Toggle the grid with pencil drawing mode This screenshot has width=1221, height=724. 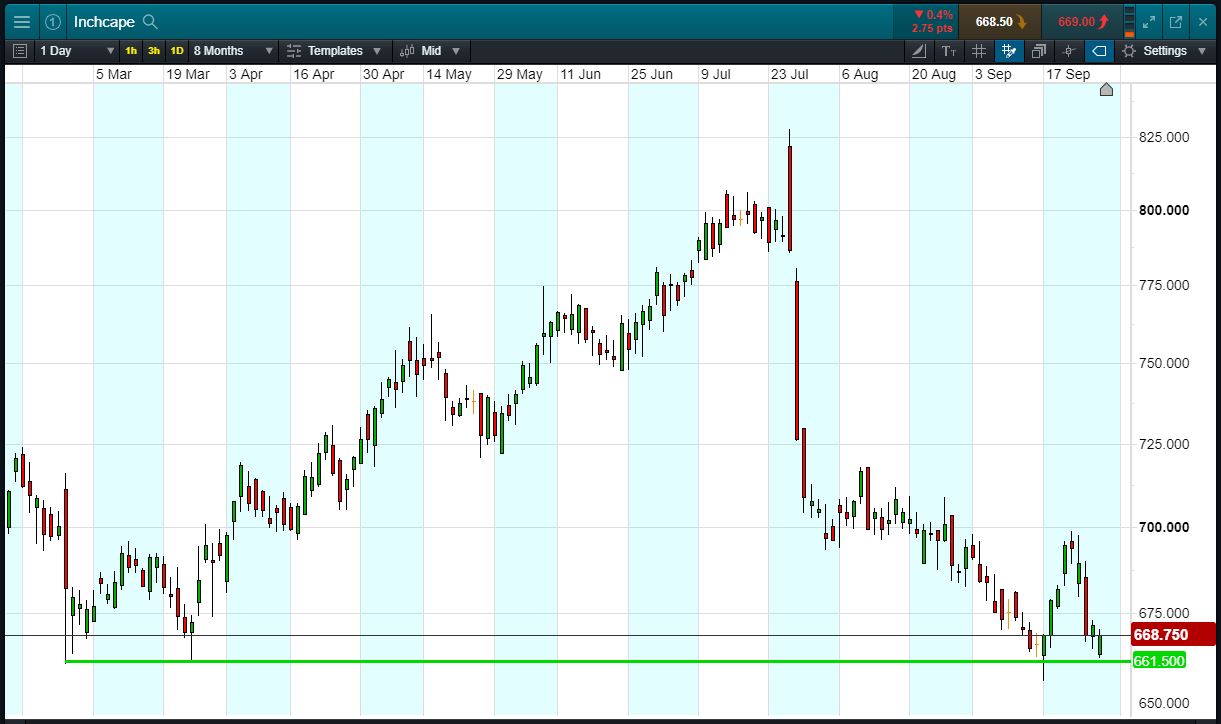(x=1009, y=51)
